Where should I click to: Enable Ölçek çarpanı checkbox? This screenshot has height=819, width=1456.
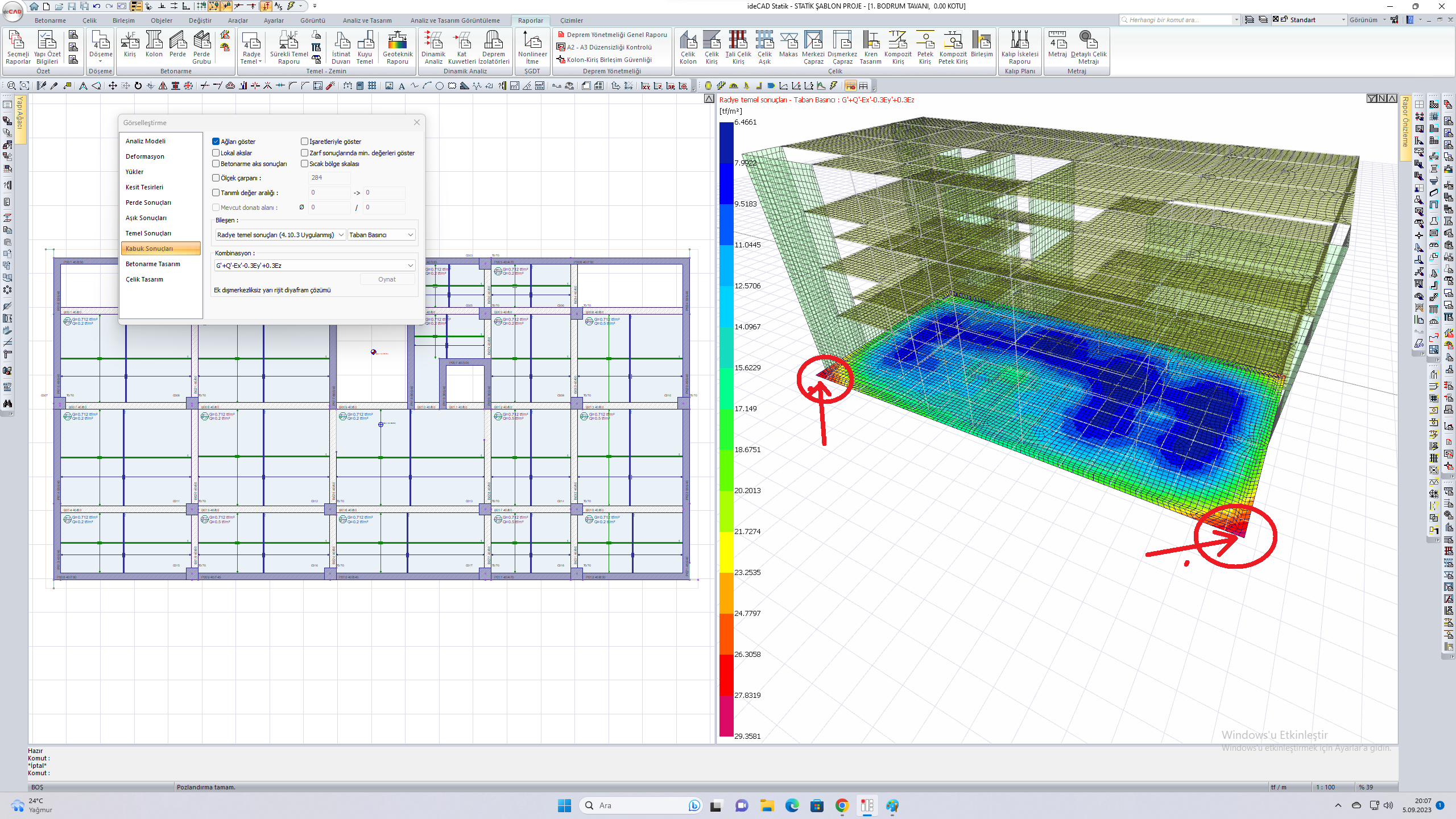point(216,178)
